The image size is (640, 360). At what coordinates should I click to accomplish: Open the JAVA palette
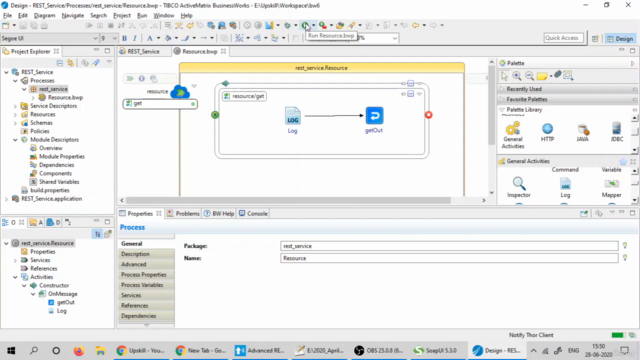pyautogui.click(x=582, y=132)
